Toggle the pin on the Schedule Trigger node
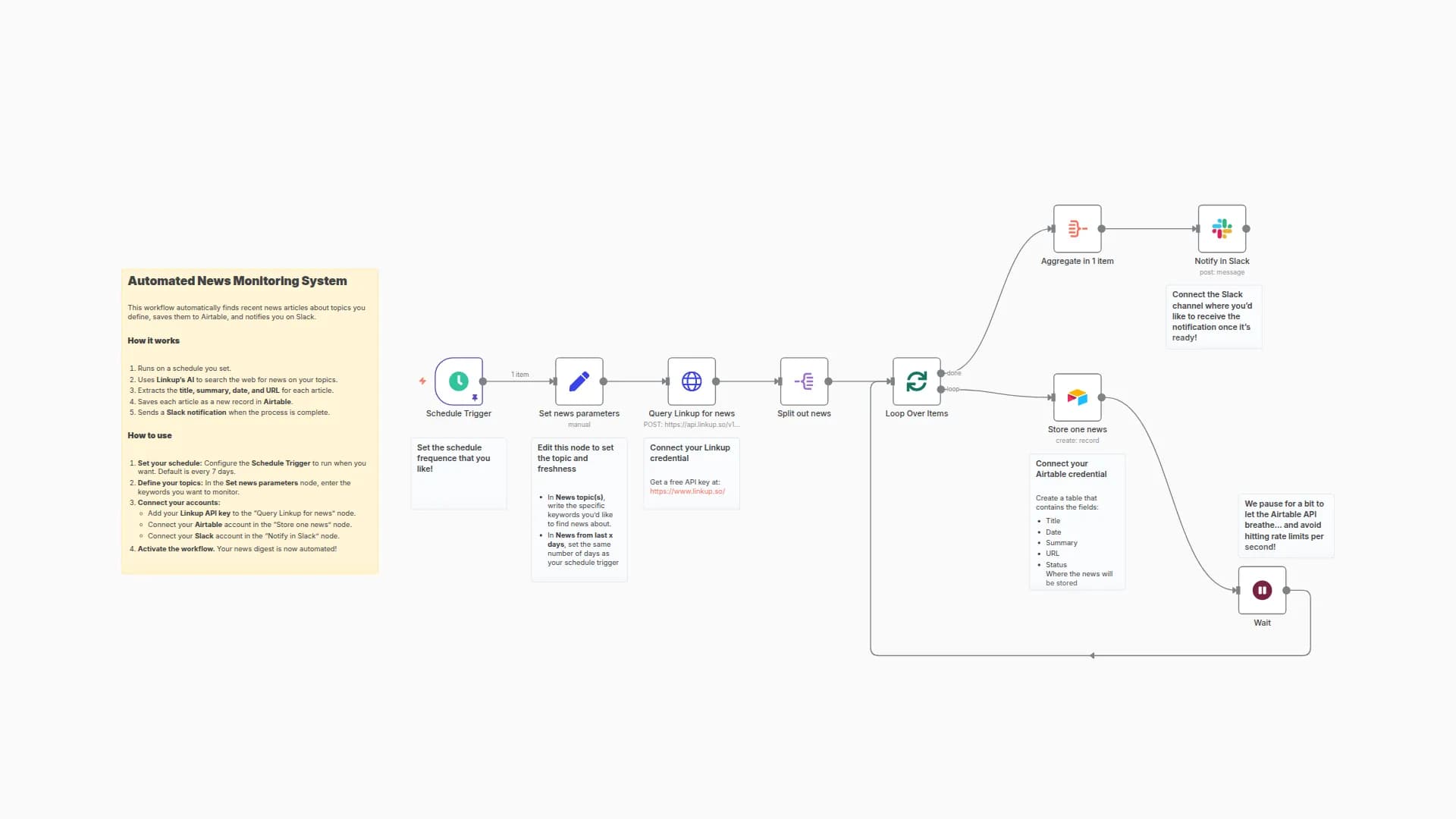1456x819 pixels. tap(475, 397)
